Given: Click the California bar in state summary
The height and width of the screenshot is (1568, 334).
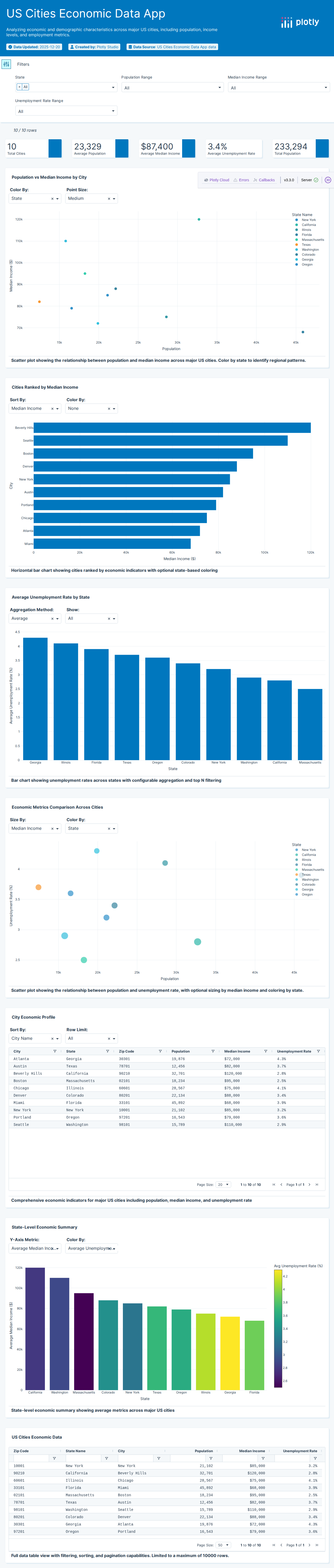Looking at the screenshot, I should coord(35,1329).
